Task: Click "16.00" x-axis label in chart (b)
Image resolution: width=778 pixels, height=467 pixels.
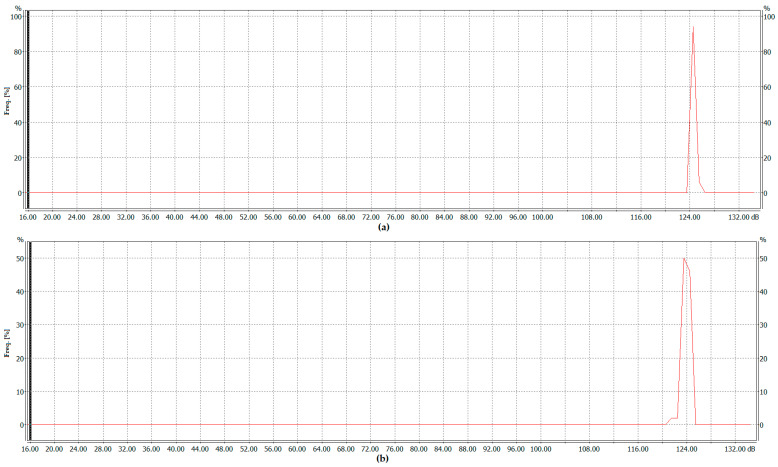Action: (30, 449)
